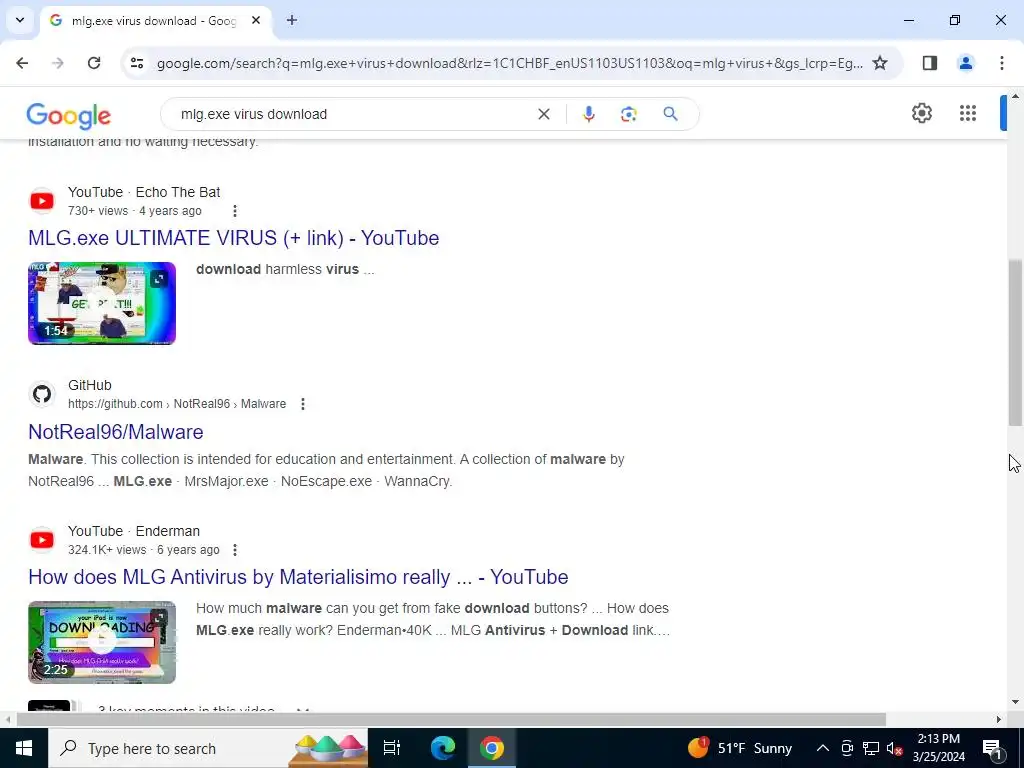View site information icon in address bar
The image size is (1024, 768).
point(136,63)
